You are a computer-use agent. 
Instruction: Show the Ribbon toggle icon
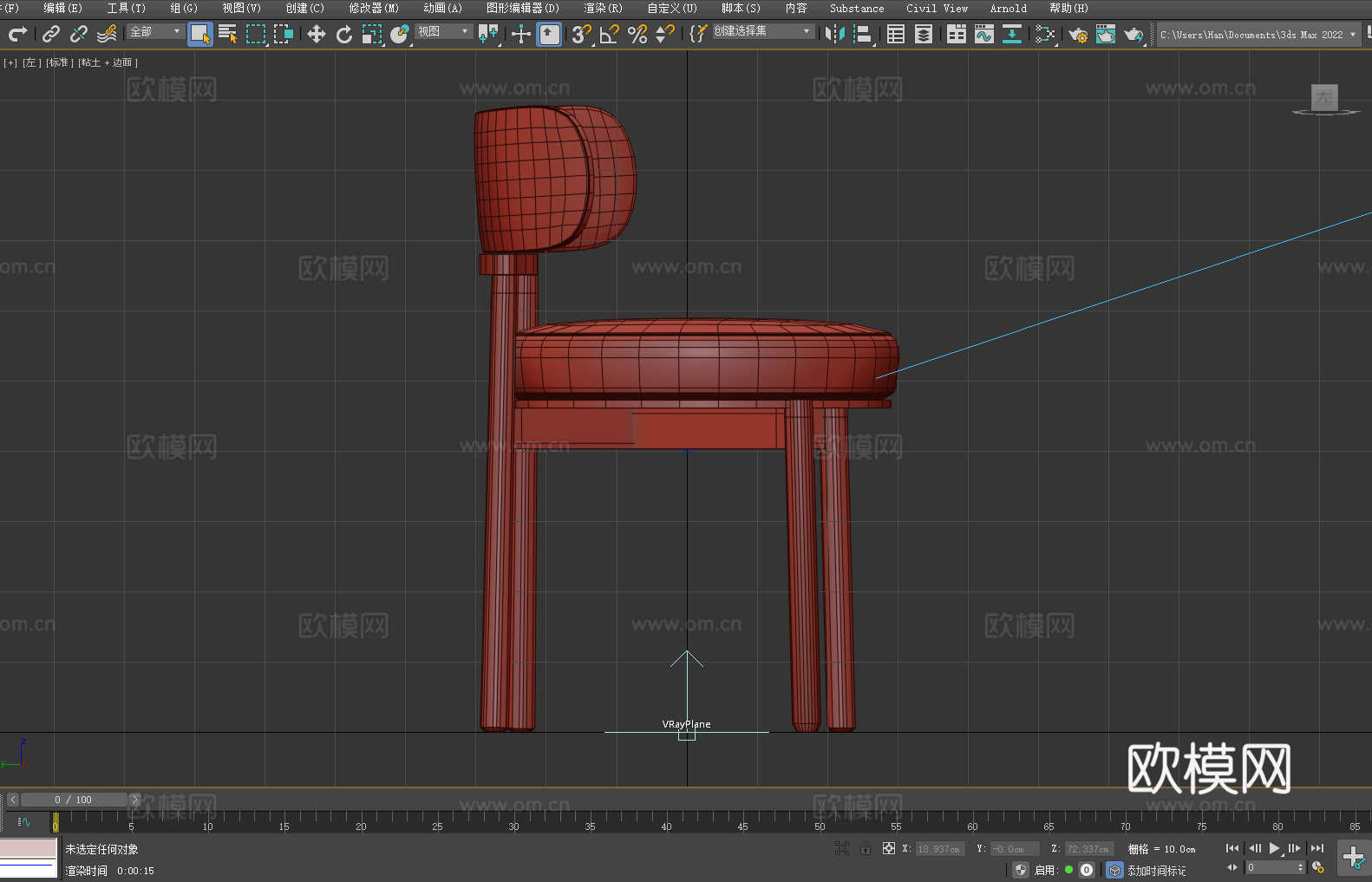(x=957, y=34)
